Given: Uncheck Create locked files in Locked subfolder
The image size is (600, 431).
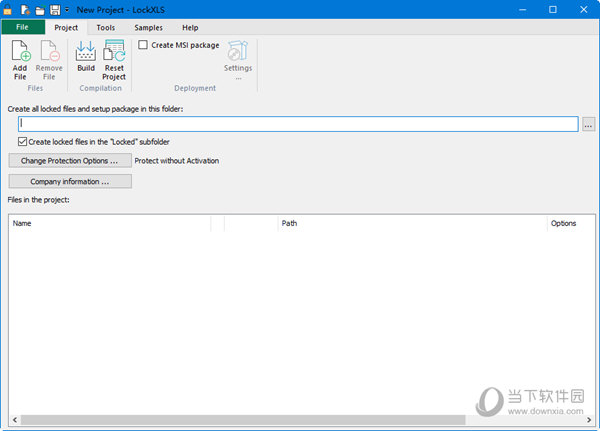Looking at the screenshot, I should point(22,142).
